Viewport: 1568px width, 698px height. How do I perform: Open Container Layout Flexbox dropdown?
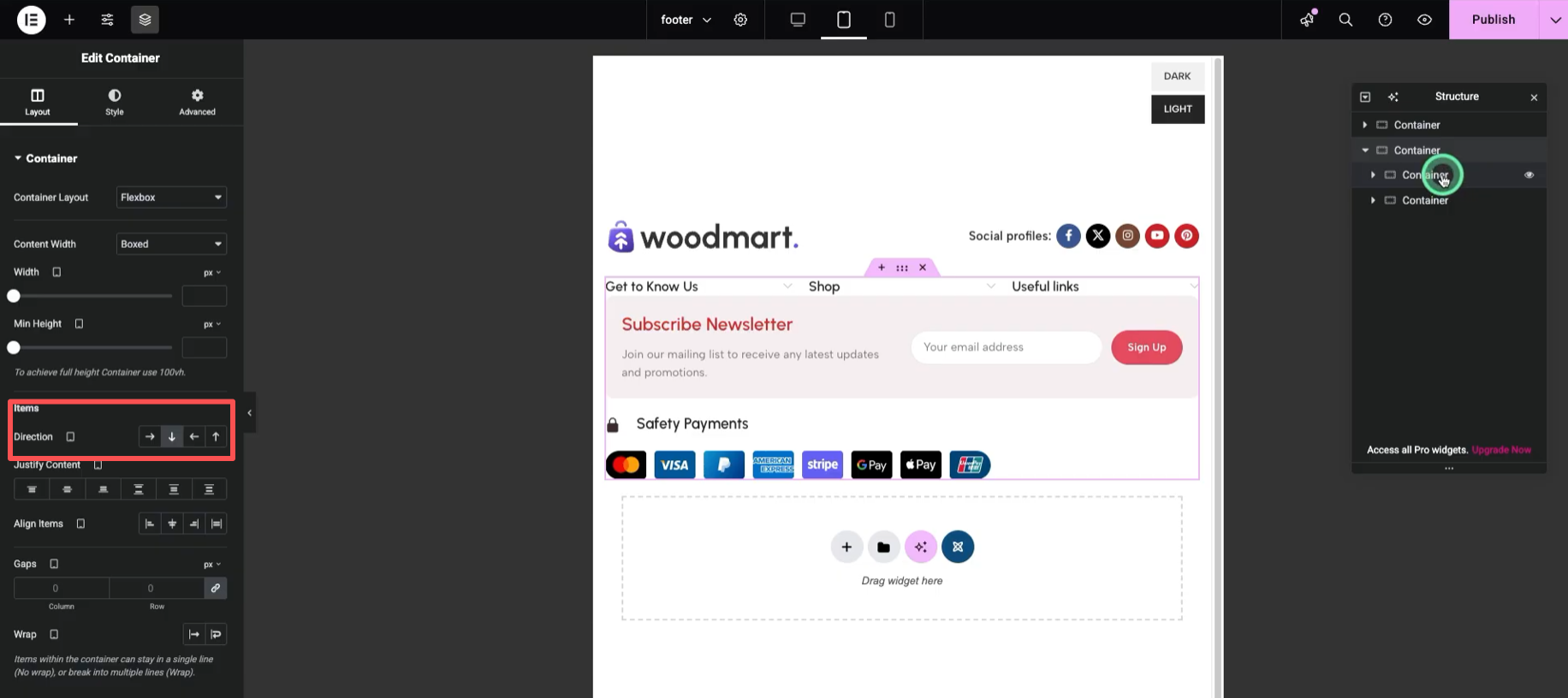171,198
